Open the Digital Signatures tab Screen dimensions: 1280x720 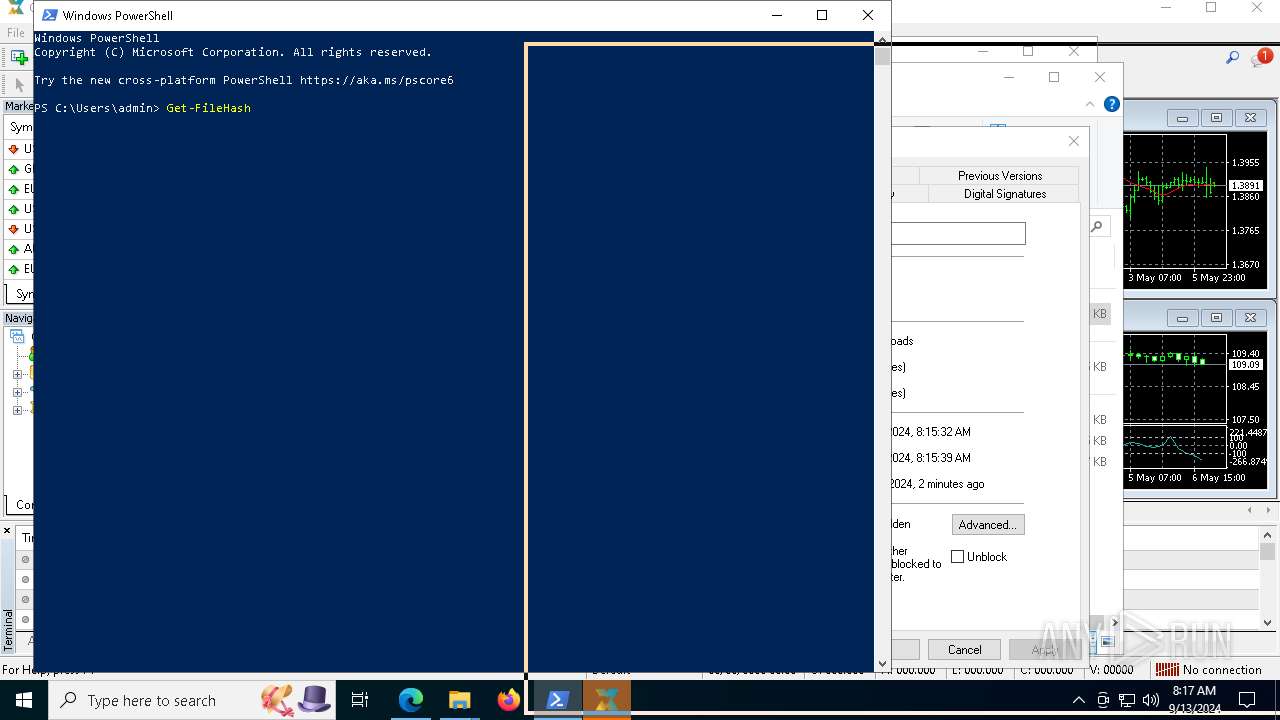(1004, 194)
